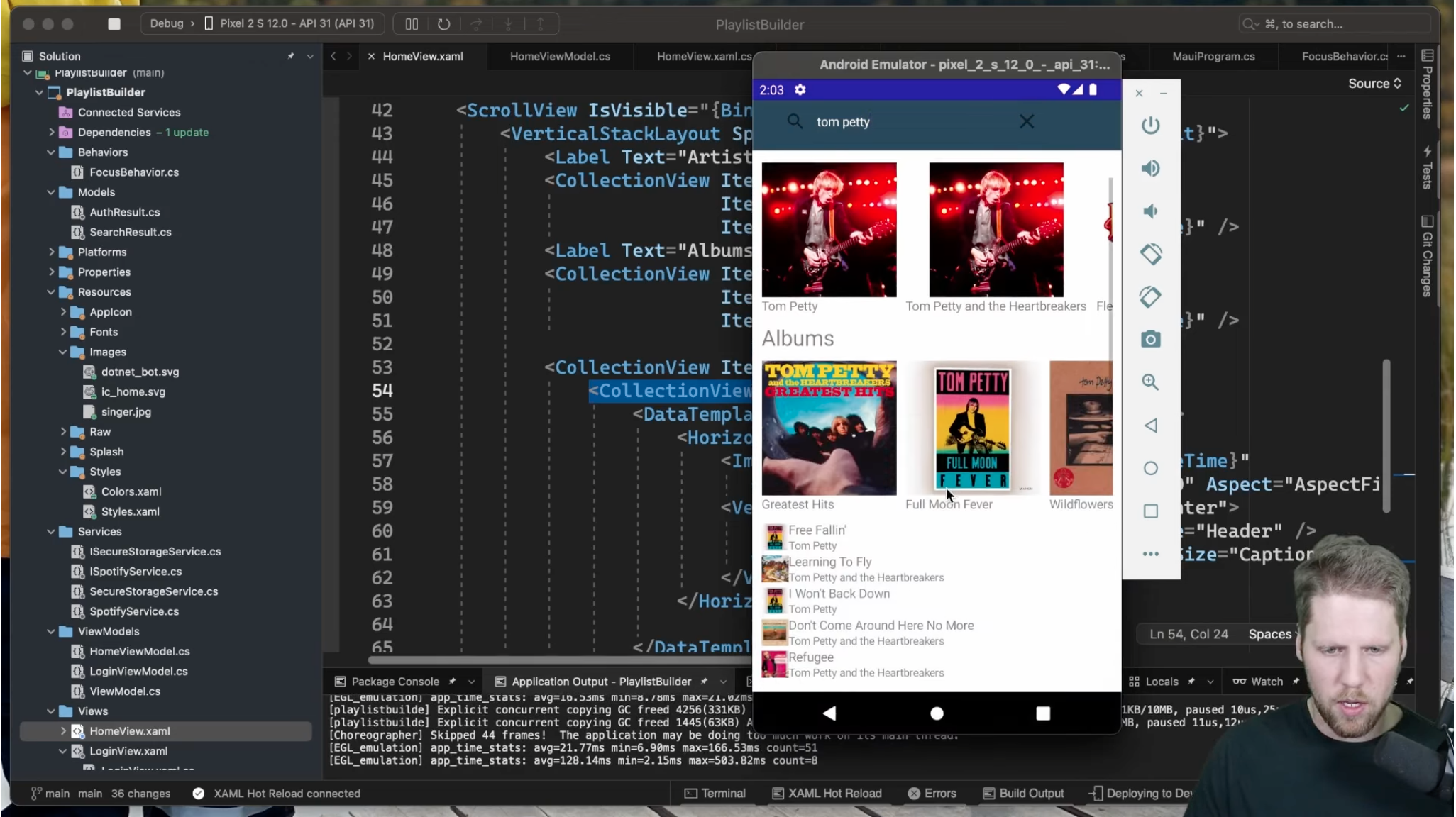Expand the Dependencies node
This screenshot has height=817, width=1456.
click(x=51, y=132)
